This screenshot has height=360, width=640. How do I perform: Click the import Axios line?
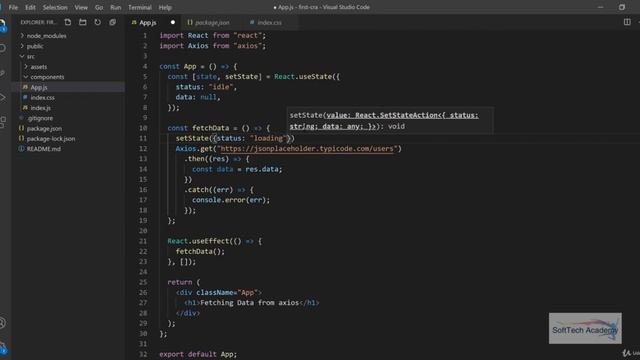[212, 46]
